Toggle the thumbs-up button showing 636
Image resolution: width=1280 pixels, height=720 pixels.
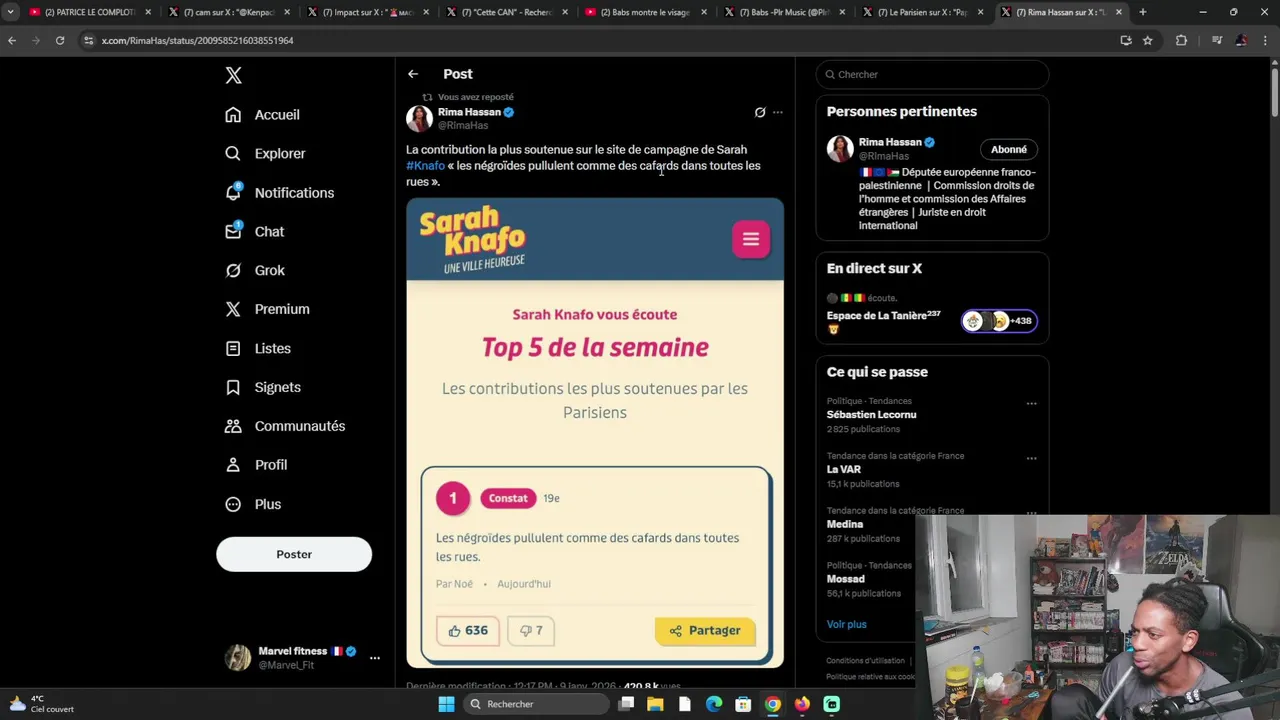[467, 630]
